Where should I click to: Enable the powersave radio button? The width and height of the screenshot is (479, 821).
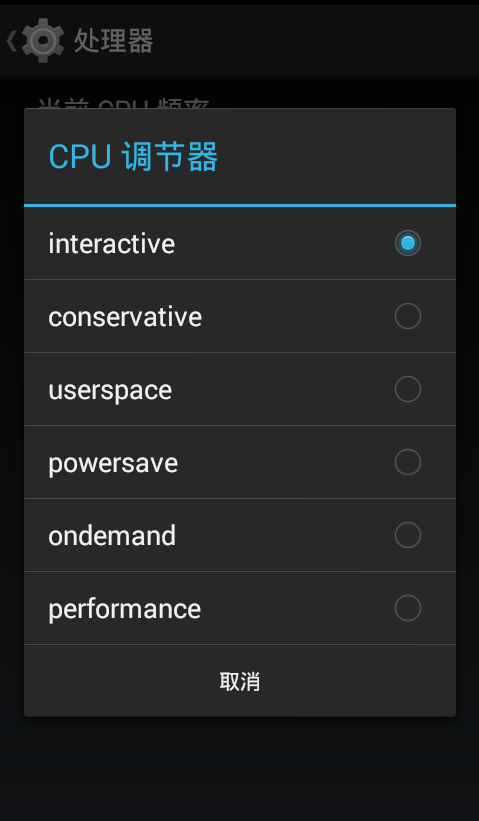(x=407, y=462)
